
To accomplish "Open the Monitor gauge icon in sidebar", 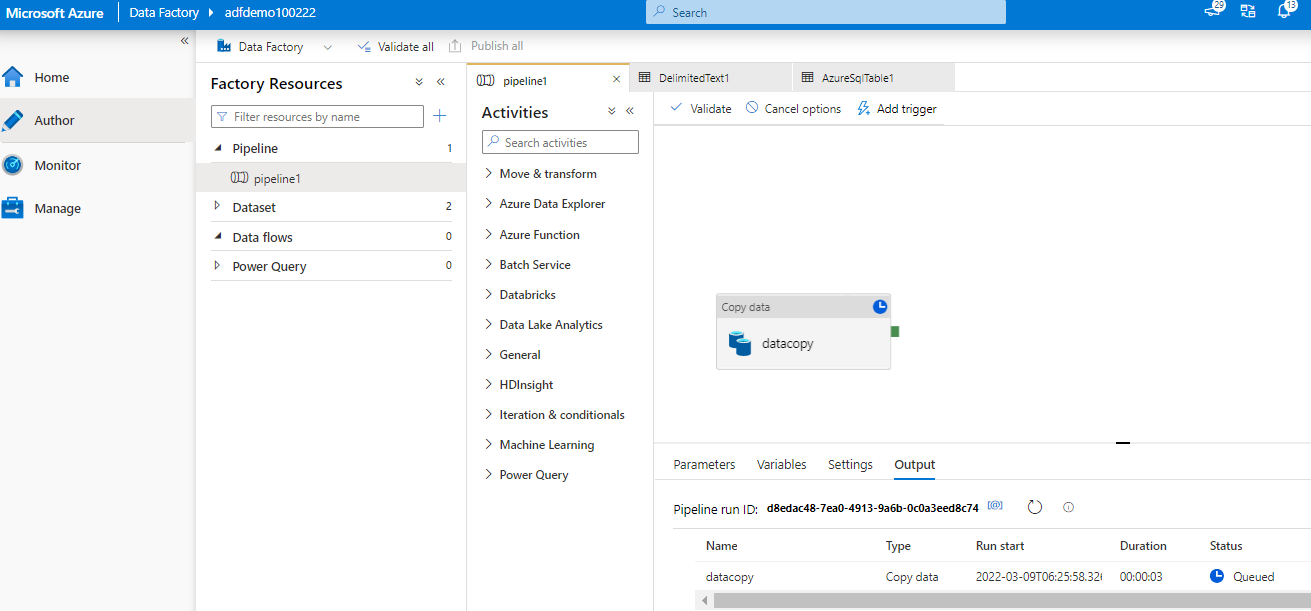I will point(13,165).
